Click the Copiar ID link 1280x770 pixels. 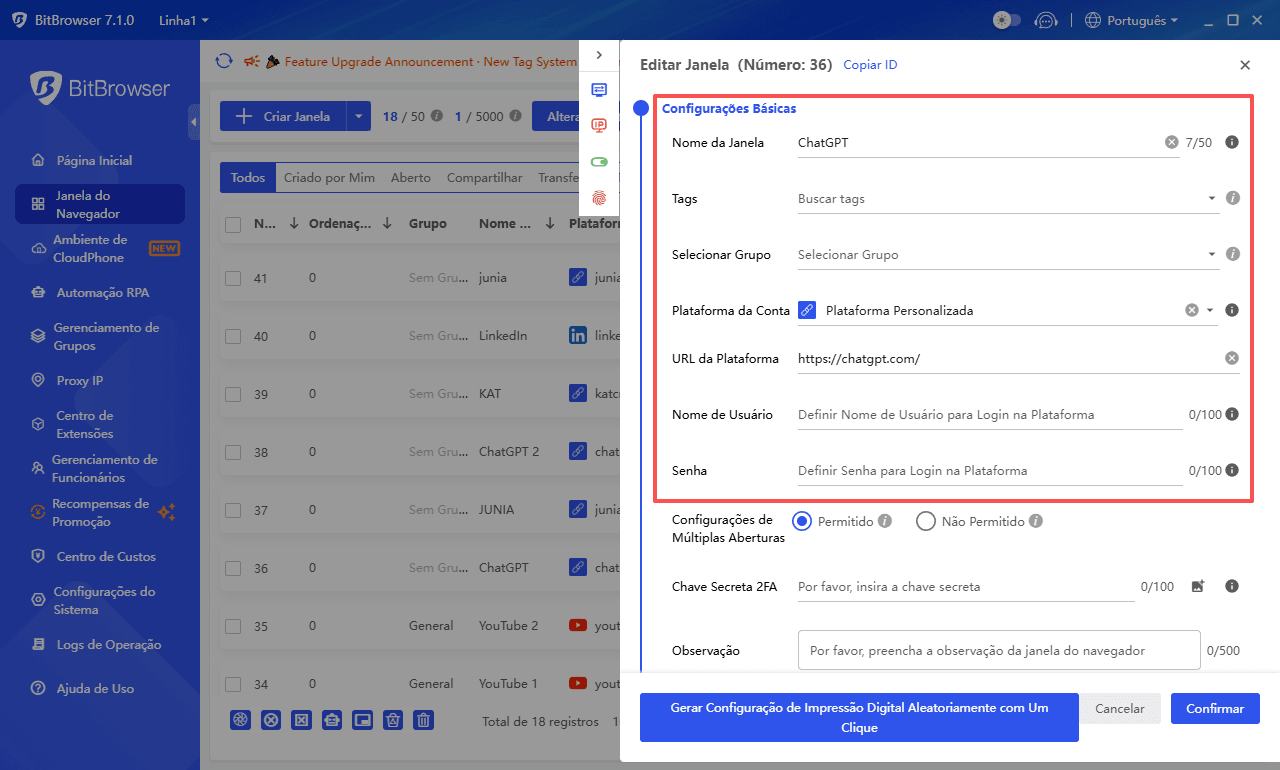point(870,64)
